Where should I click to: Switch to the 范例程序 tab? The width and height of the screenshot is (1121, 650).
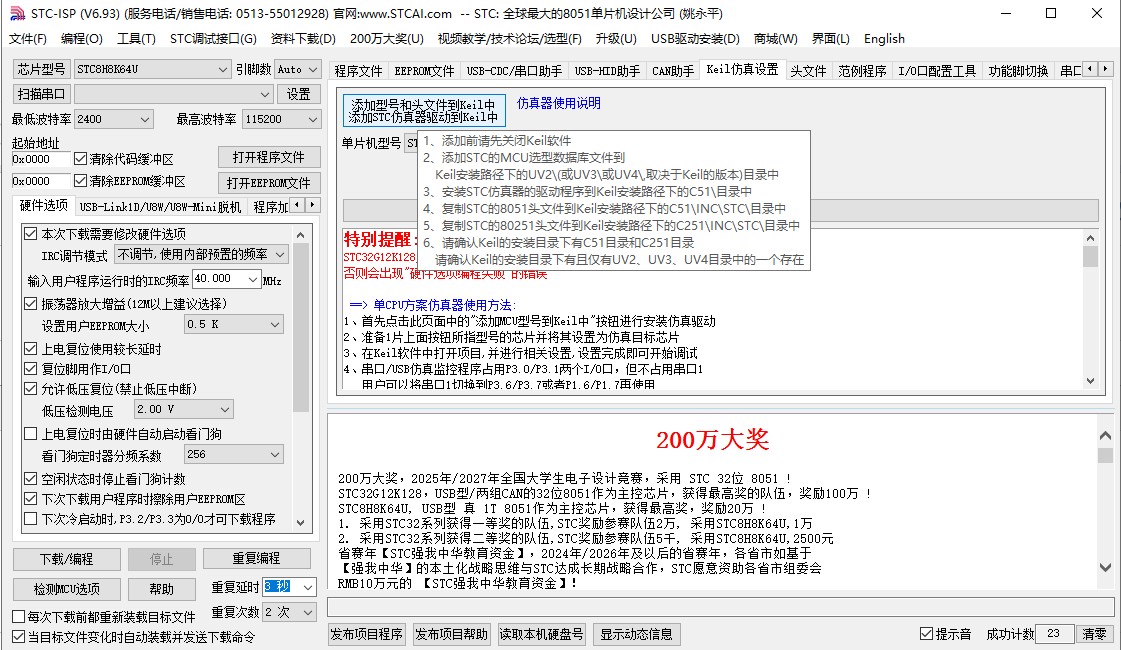[861, 71]
